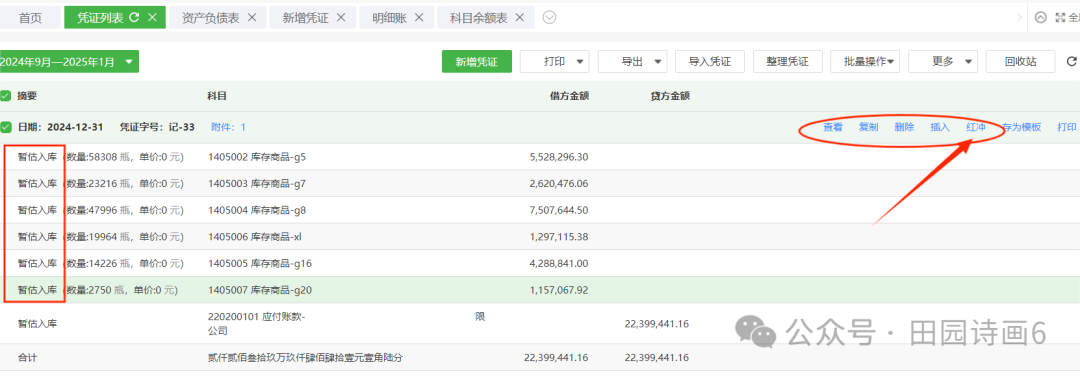The height and width of the screenshot is (376, 1080).
Task: Toggle the select-all checkbox beside 摘要
Action: 6,96
